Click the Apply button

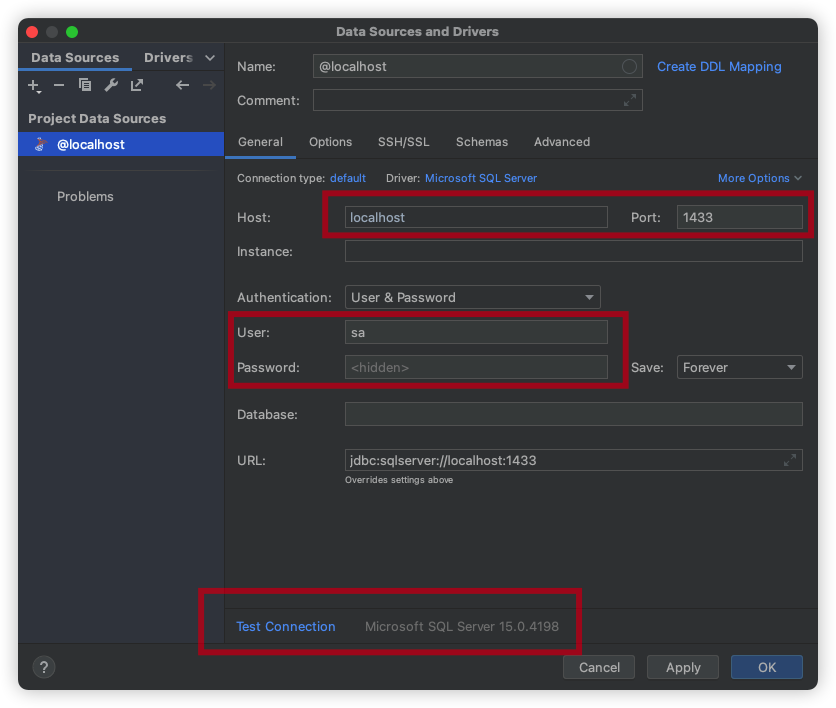pos(682,667)
